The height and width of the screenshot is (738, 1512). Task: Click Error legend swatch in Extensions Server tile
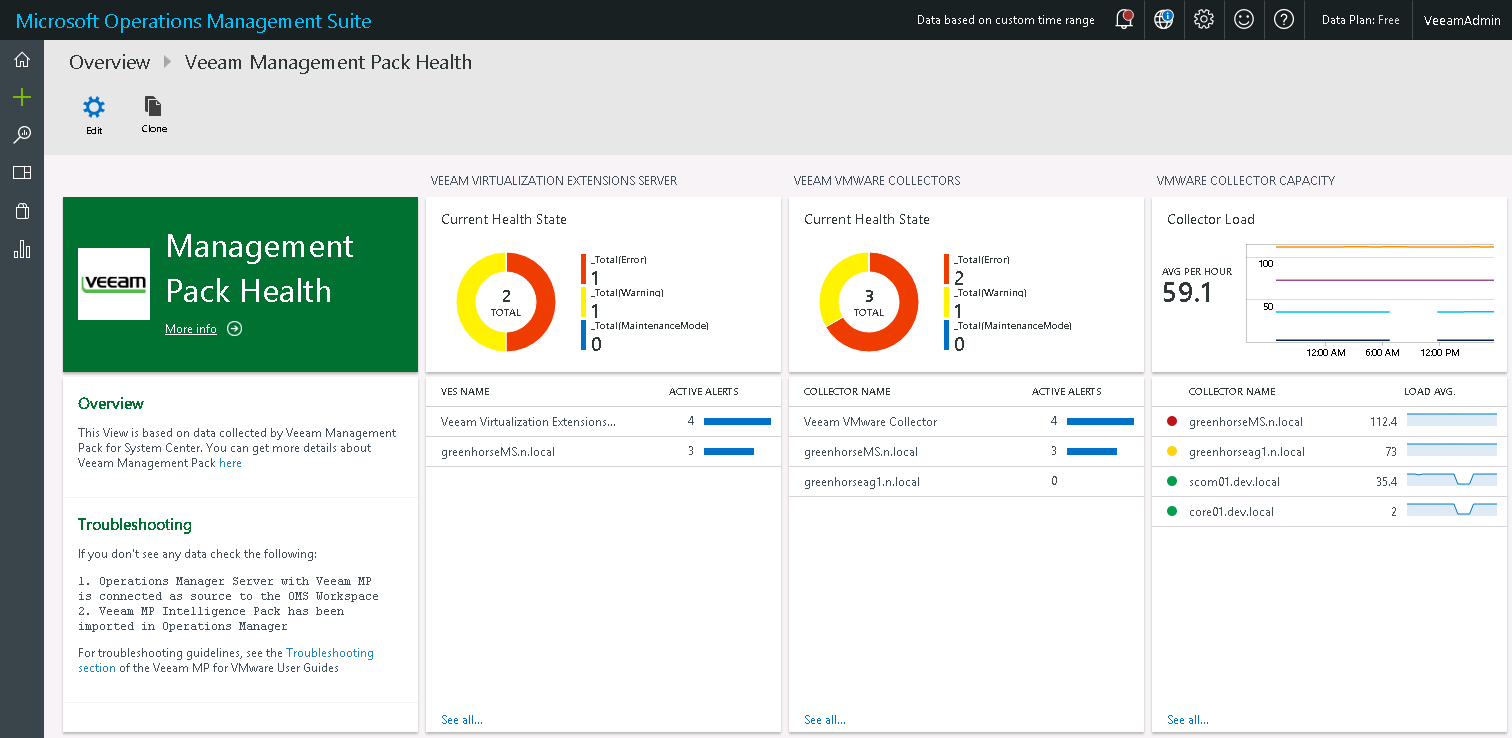[x=583, y=270]
